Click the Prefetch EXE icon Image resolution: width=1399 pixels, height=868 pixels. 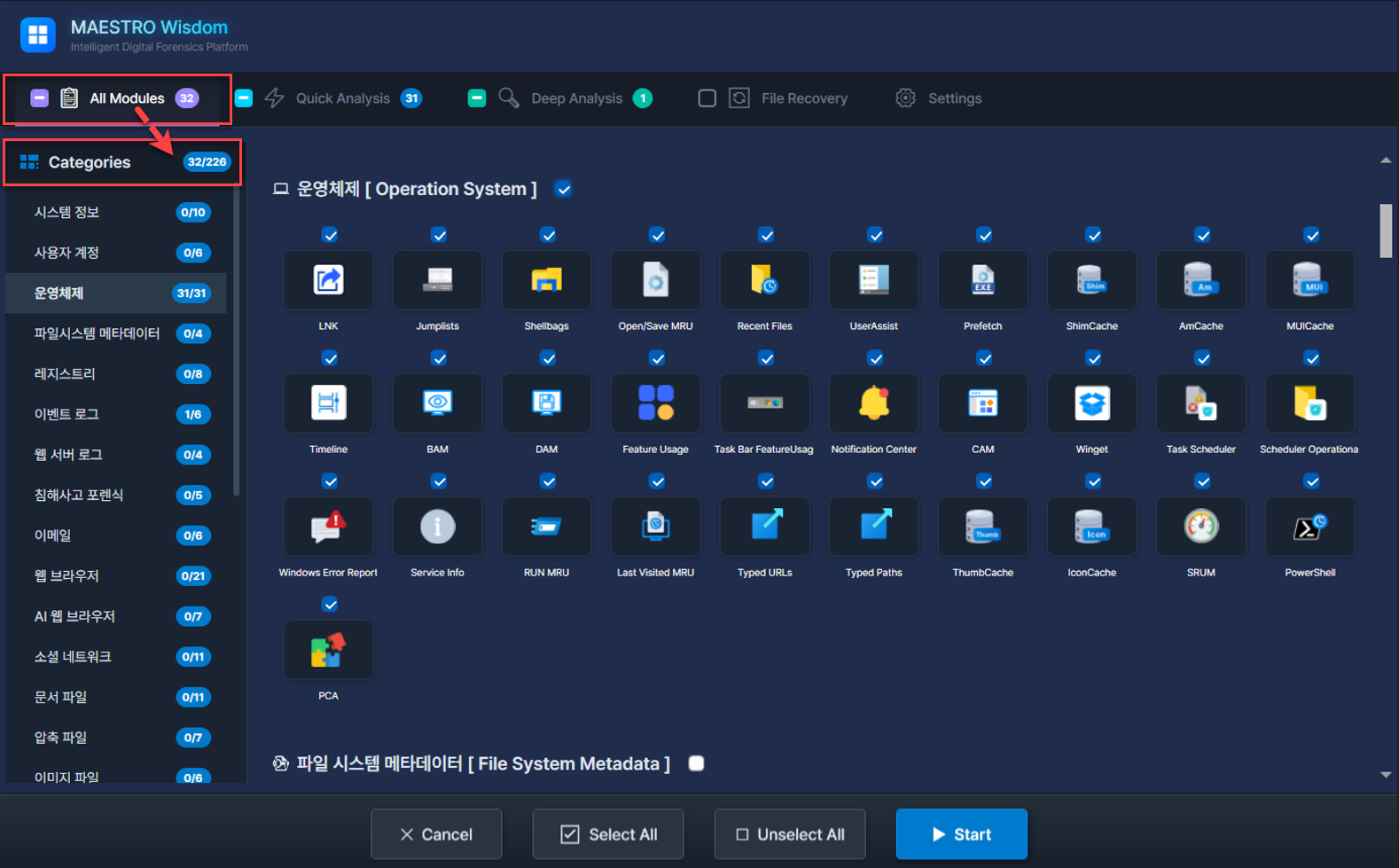pyautogui.click(x=982, y=280)
